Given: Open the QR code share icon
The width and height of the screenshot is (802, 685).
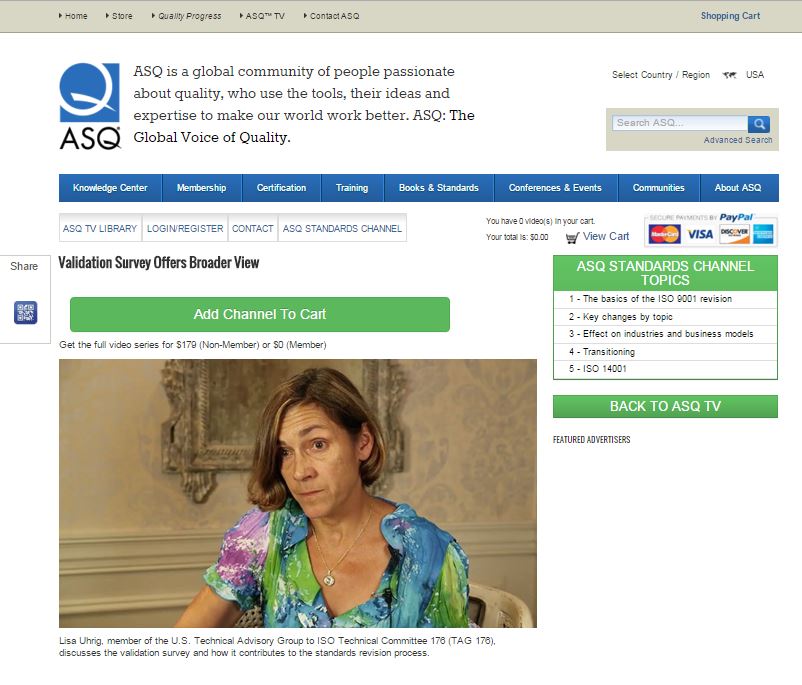Looking at the screenshot, I should coord(26,313).
